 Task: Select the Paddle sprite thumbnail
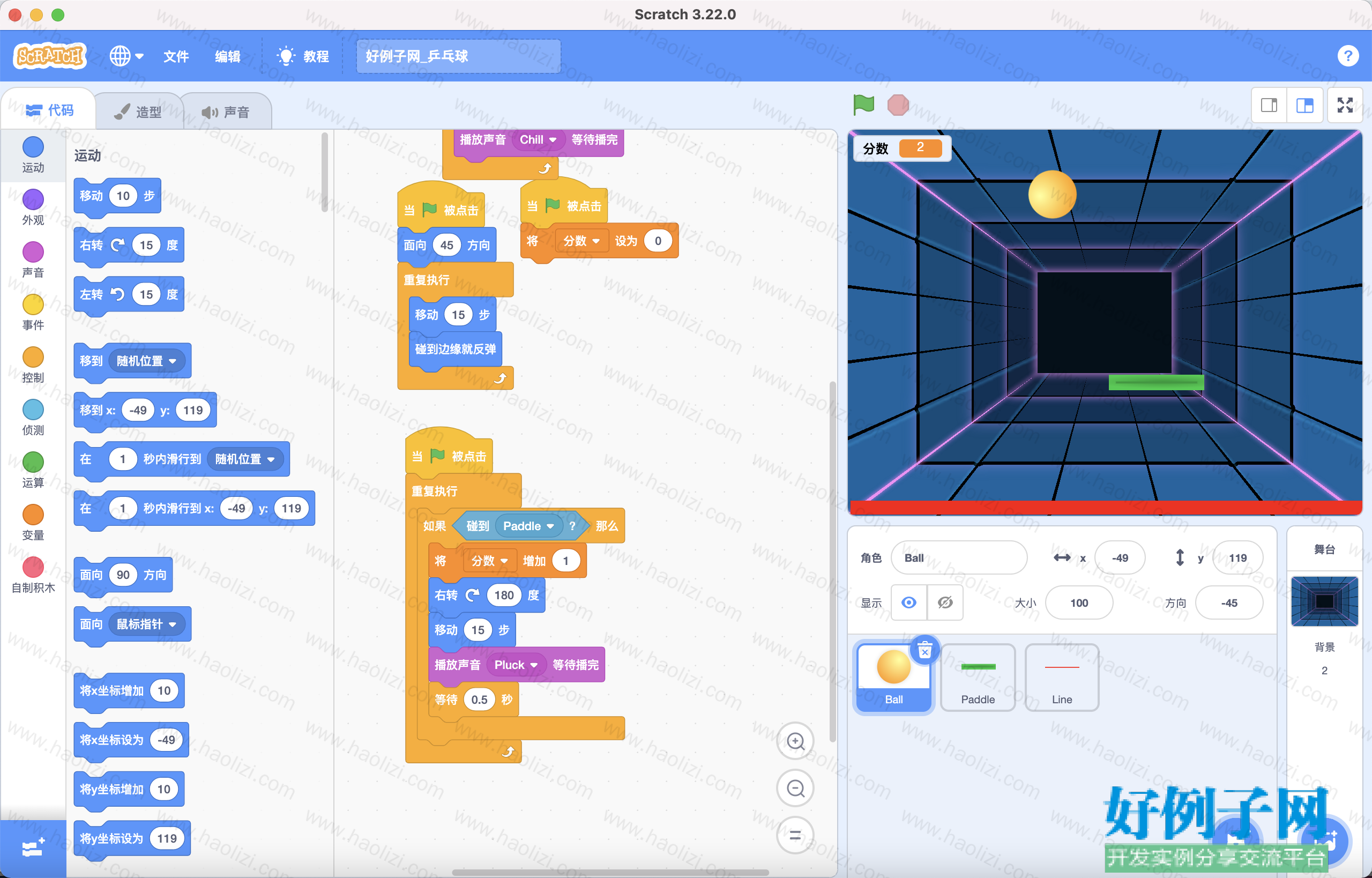[x=978, y=678]
